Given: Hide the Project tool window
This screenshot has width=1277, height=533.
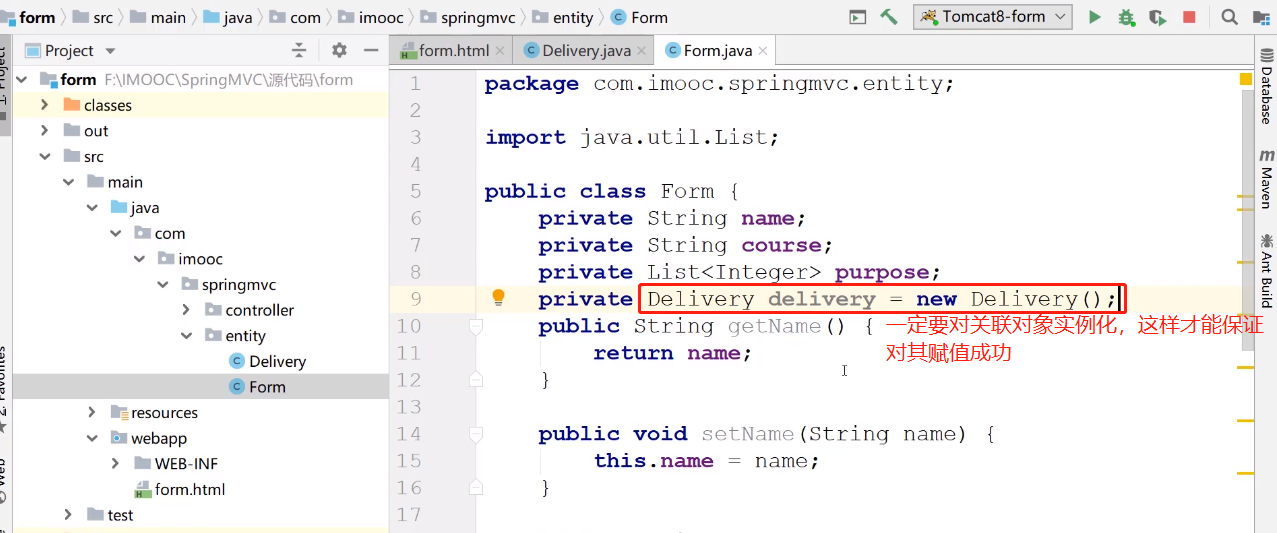Looking at the screenshot, I should (x=371, y=50).
